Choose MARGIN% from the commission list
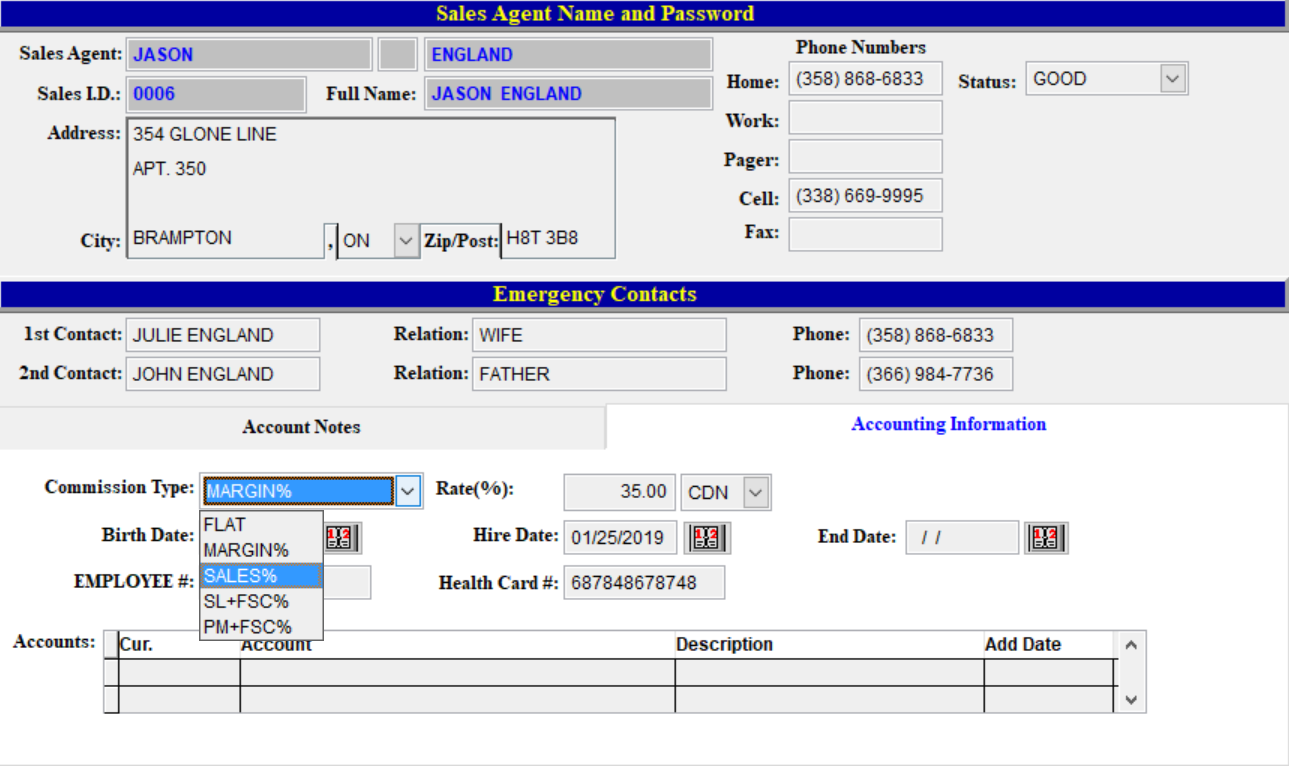1289x766 pixels. pyautogui.click(x=261, y=550)
